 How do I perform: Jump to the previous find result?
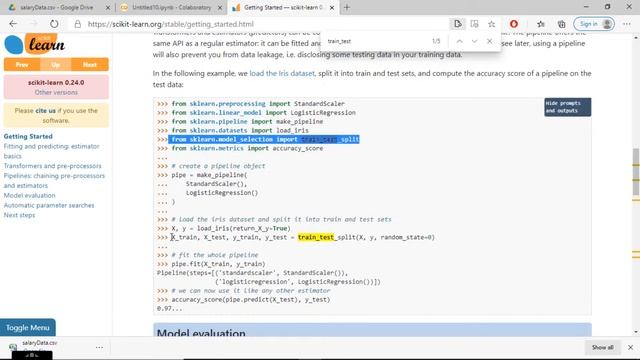click(460, 41)
